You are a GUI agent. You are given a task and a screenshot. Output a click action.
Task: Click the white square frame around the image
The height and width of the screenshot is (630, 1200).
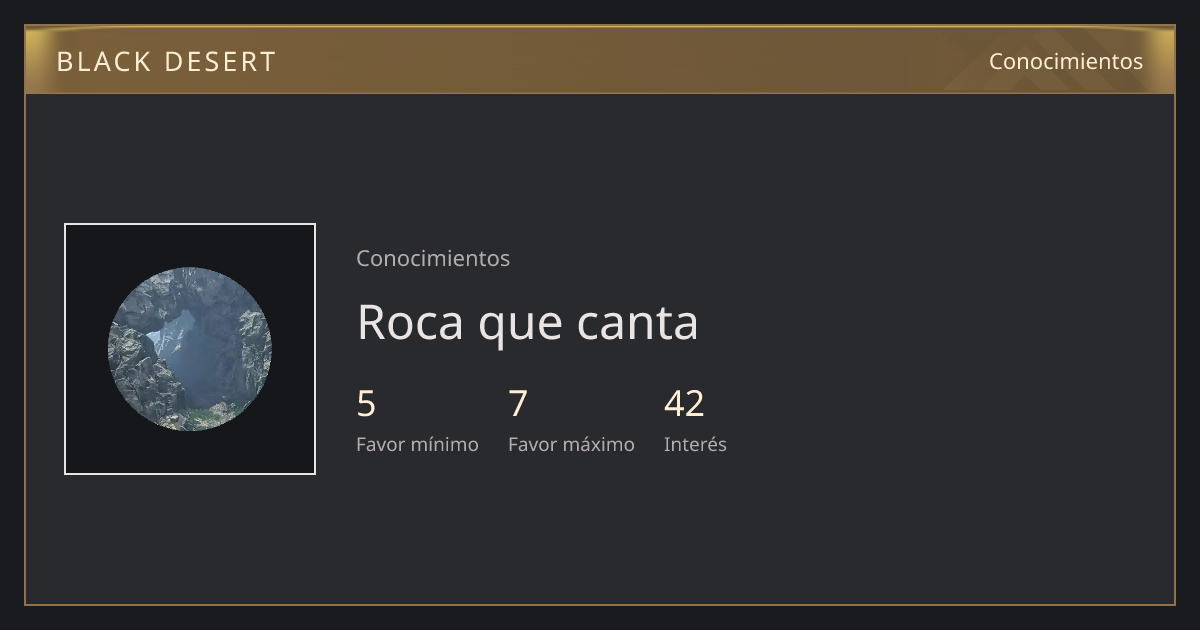pos(190,225)
